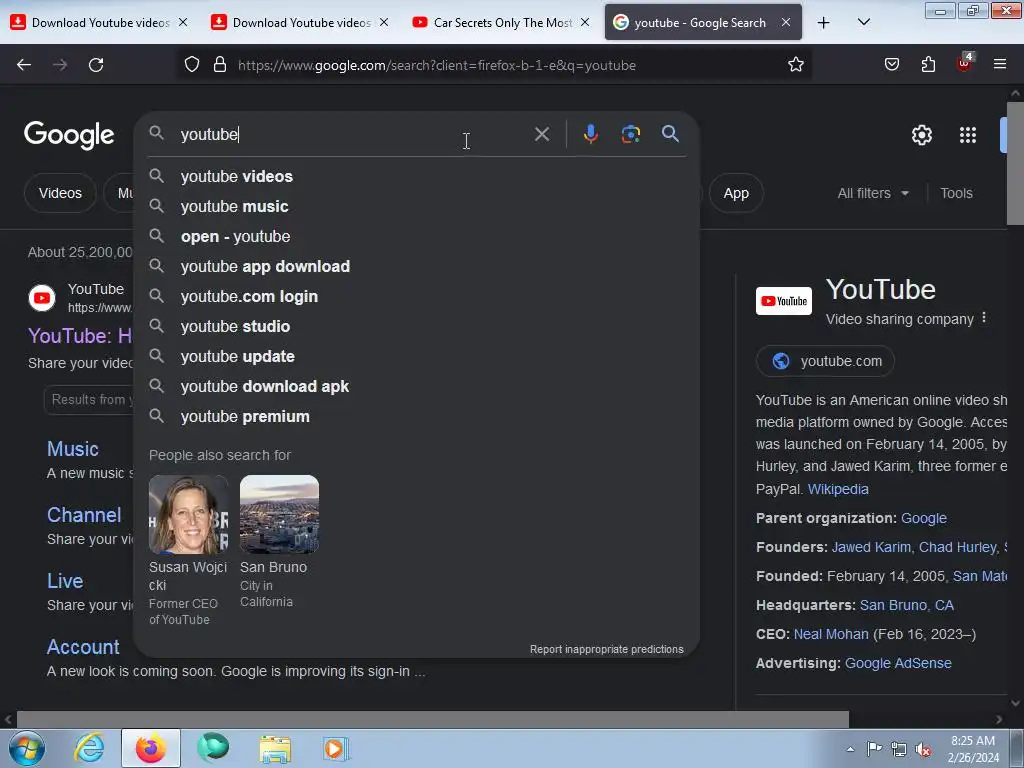Screen dimensions: 1024x768
Task: Open the Google AdSense link
Action: [x=898, y=663]
